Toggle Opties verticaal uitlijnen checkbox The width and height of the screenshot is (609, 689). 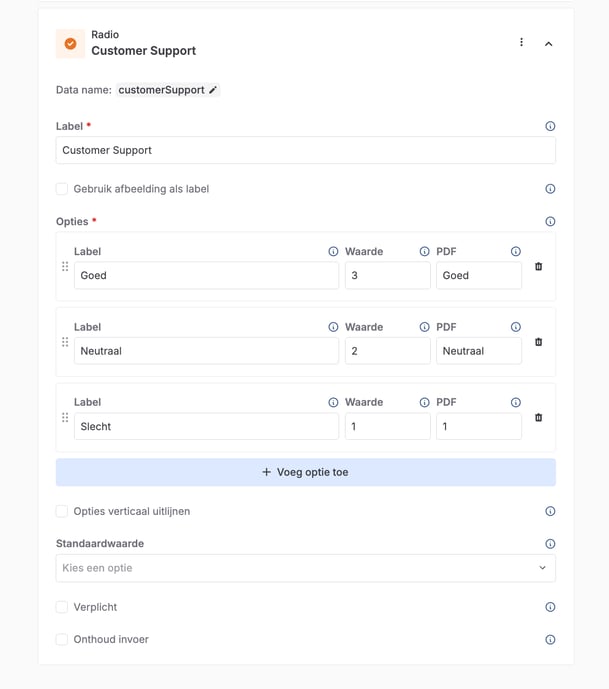[x=62, y=511]
